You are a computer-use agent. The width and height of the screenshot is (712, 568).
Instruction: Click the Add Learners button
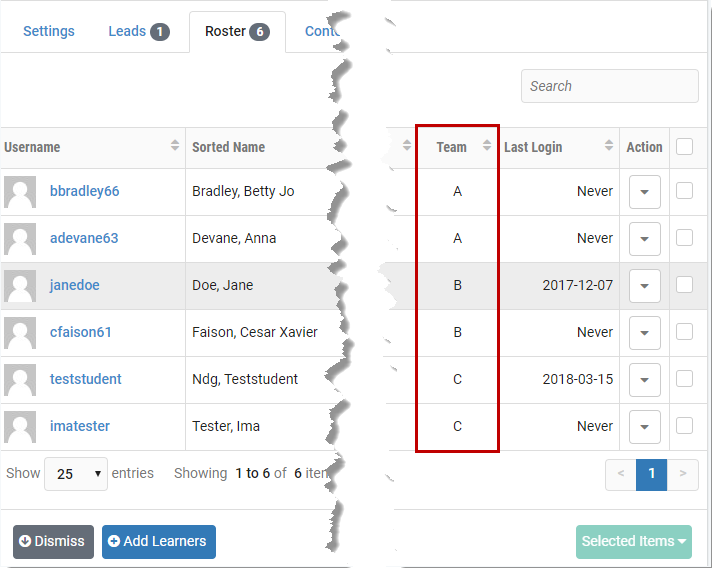158,541
